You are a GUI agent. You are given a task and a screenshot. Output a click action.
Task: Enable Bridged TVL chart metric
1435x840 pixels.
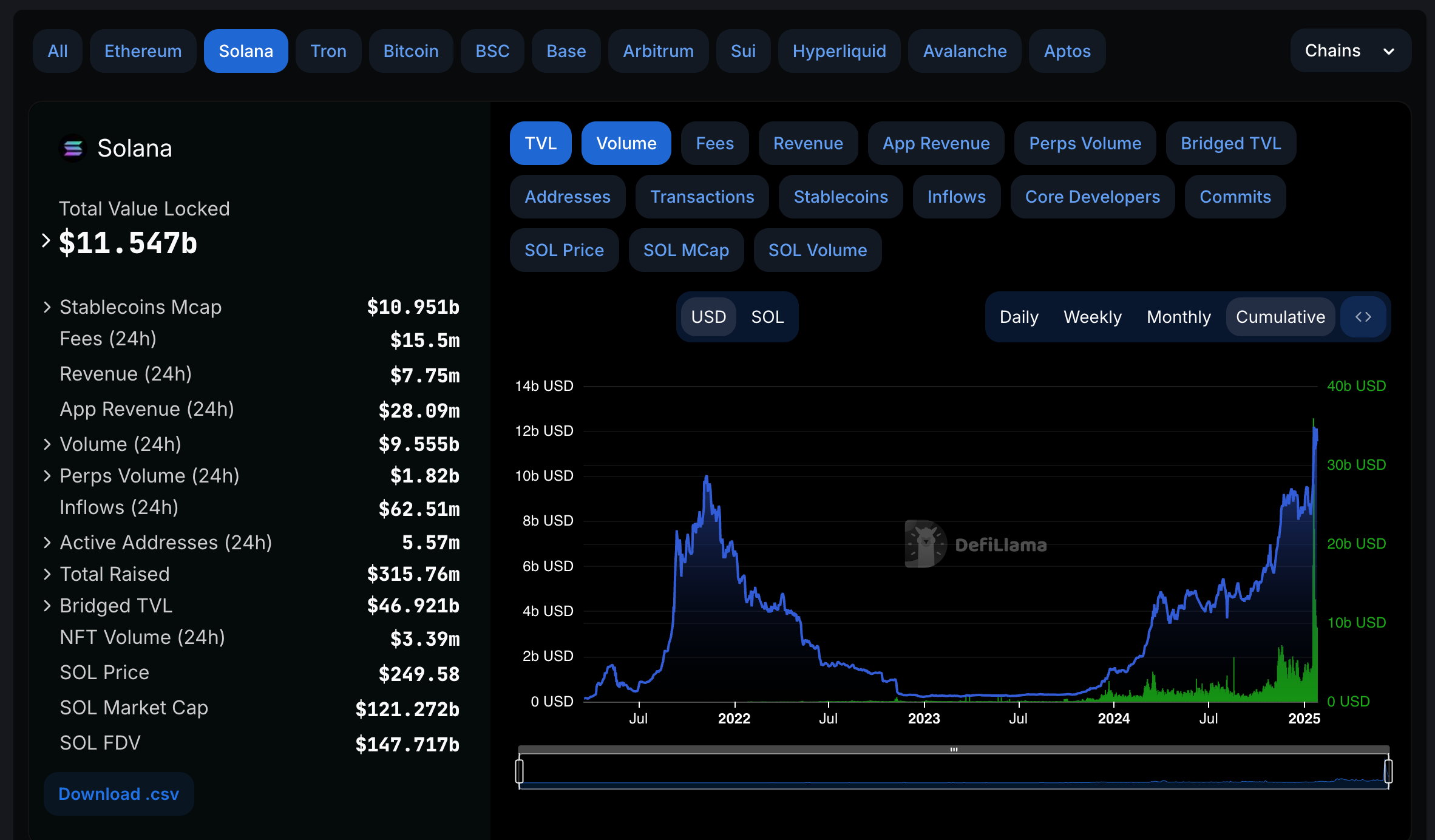click(x=1231, y=143)
